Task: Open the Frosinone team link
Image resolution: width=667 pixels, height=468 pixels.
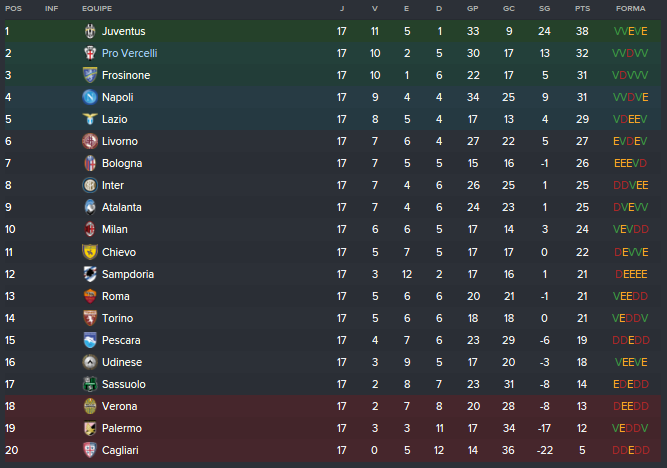Action: click(x=126, y=75)
